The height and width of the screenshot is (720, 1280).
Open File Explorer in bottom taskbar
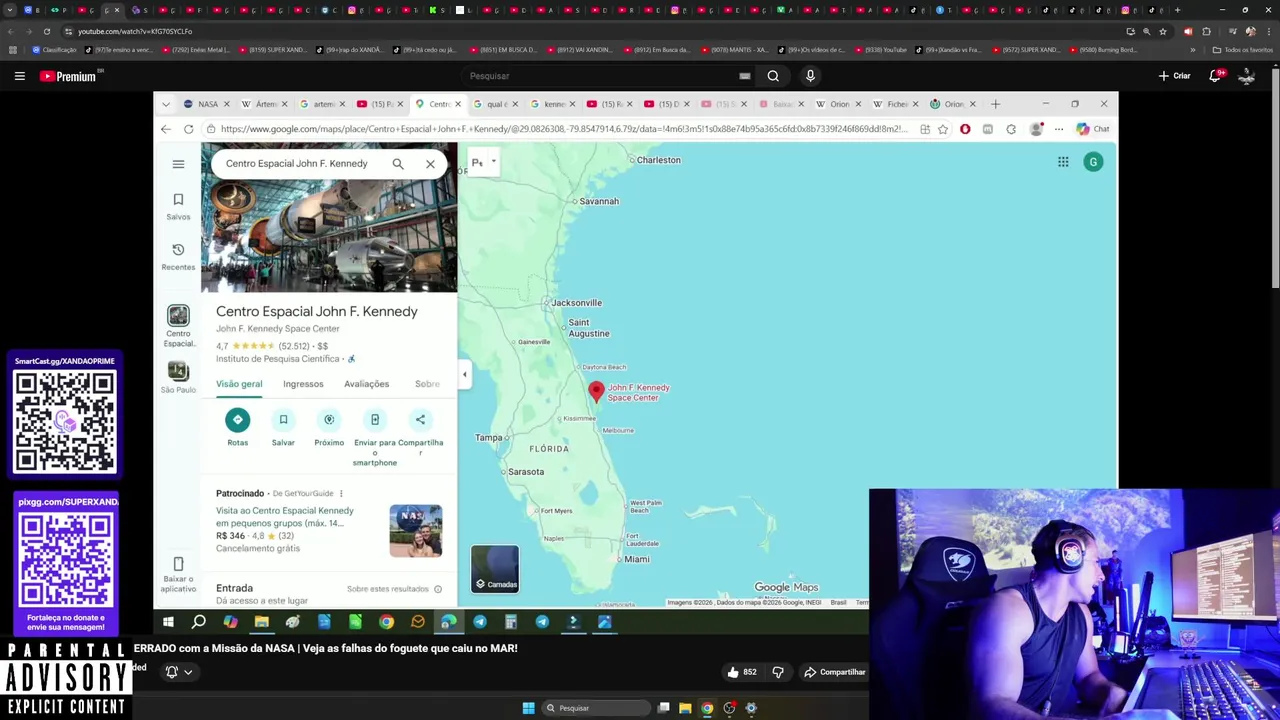click(x=685, y=708)
